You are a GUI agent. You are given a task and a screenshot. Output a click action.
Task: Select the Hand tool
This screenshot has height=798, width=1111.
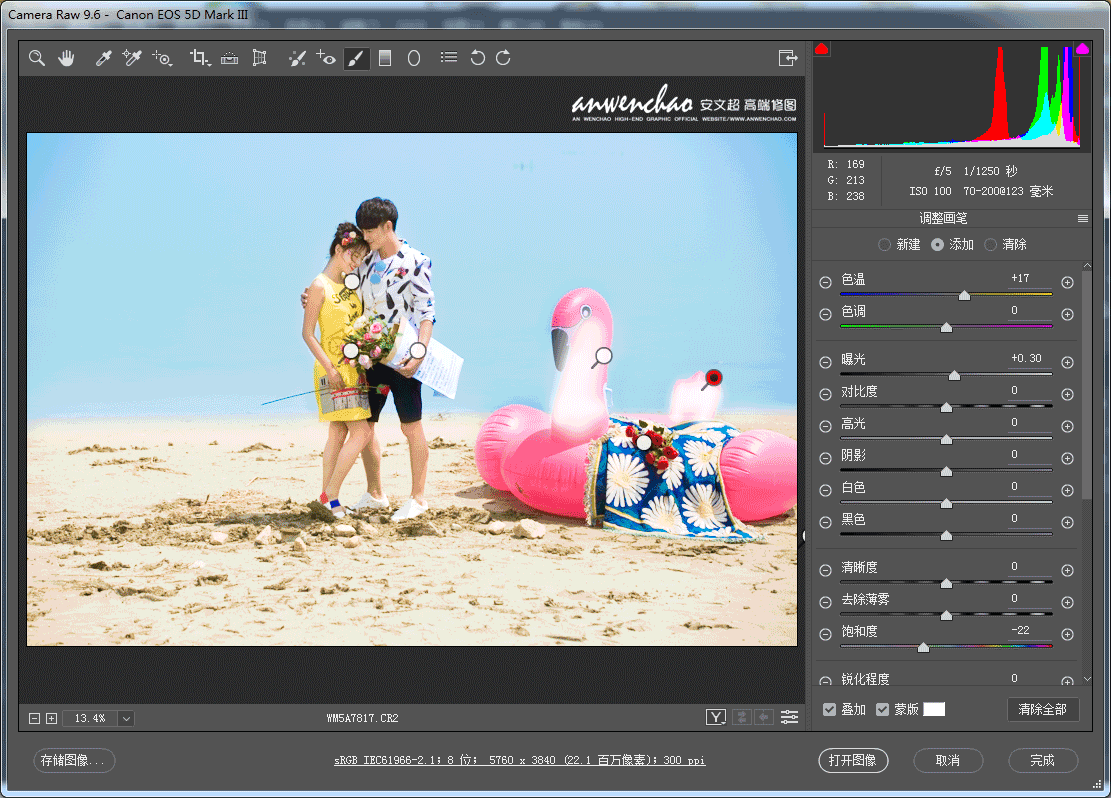pos(66,58)
